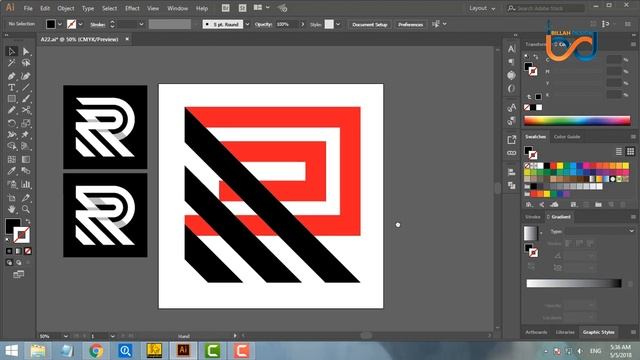Select the Rectangle tool
This screenshot has width=640, height=360.
click(x=11, y=99)
